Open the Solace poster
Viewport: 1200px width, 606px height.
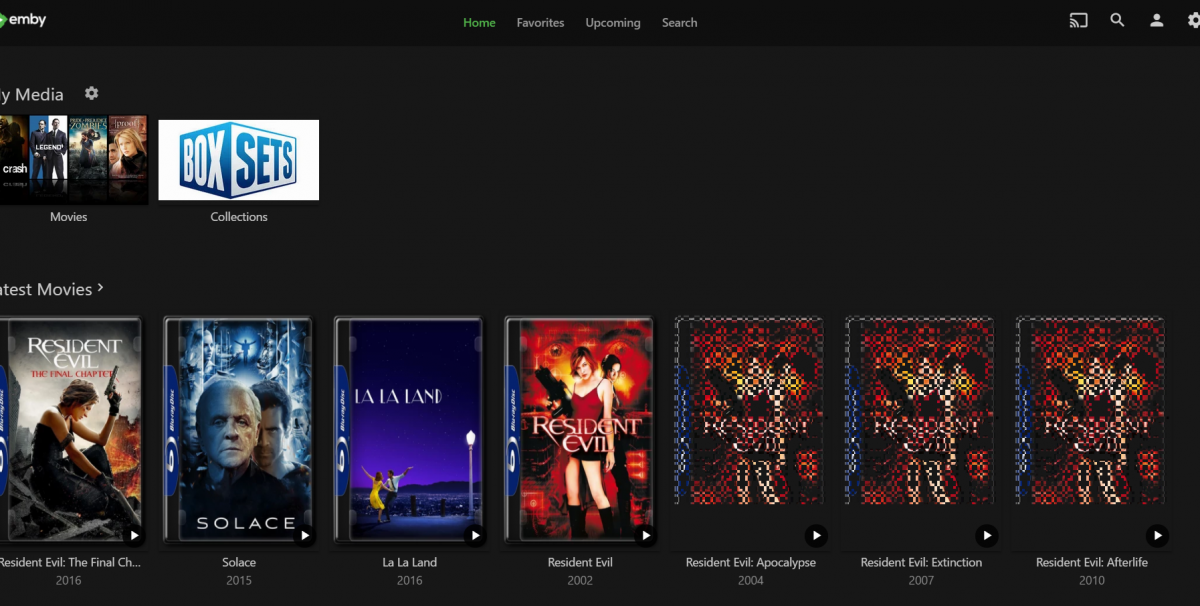[238, 430]
